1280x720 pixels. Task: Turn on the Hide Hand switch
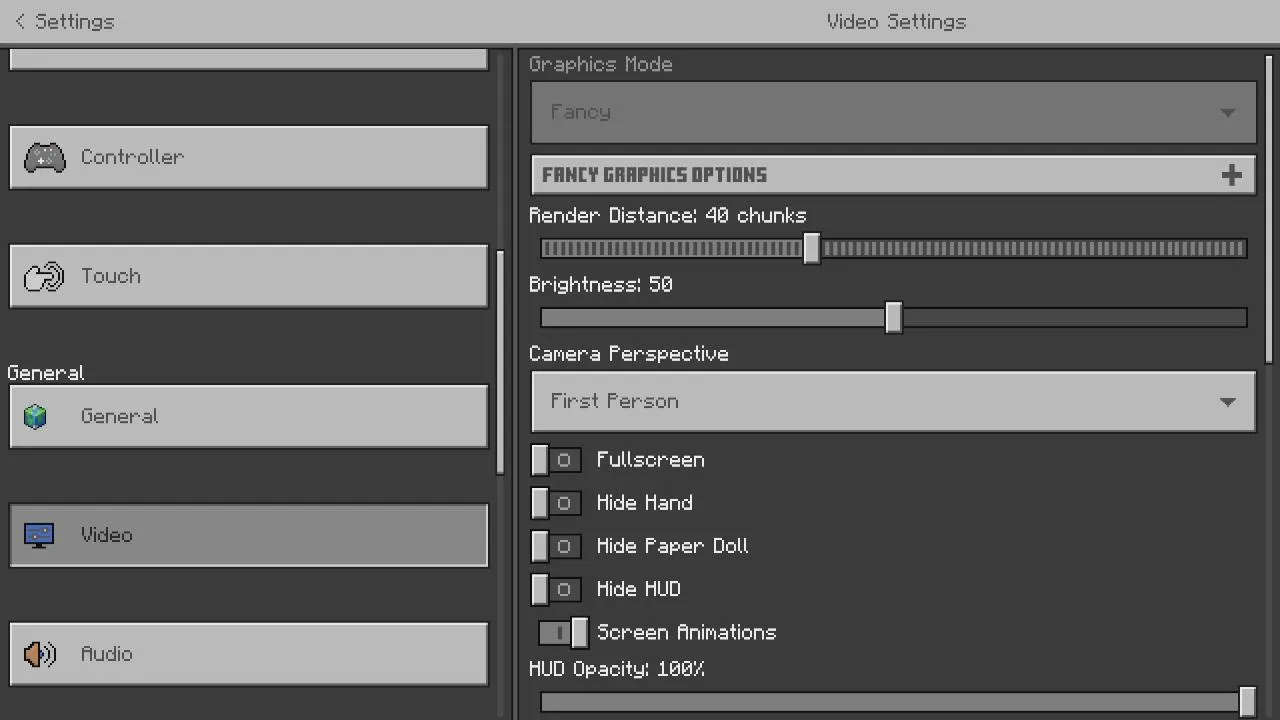tap(556, 503)
